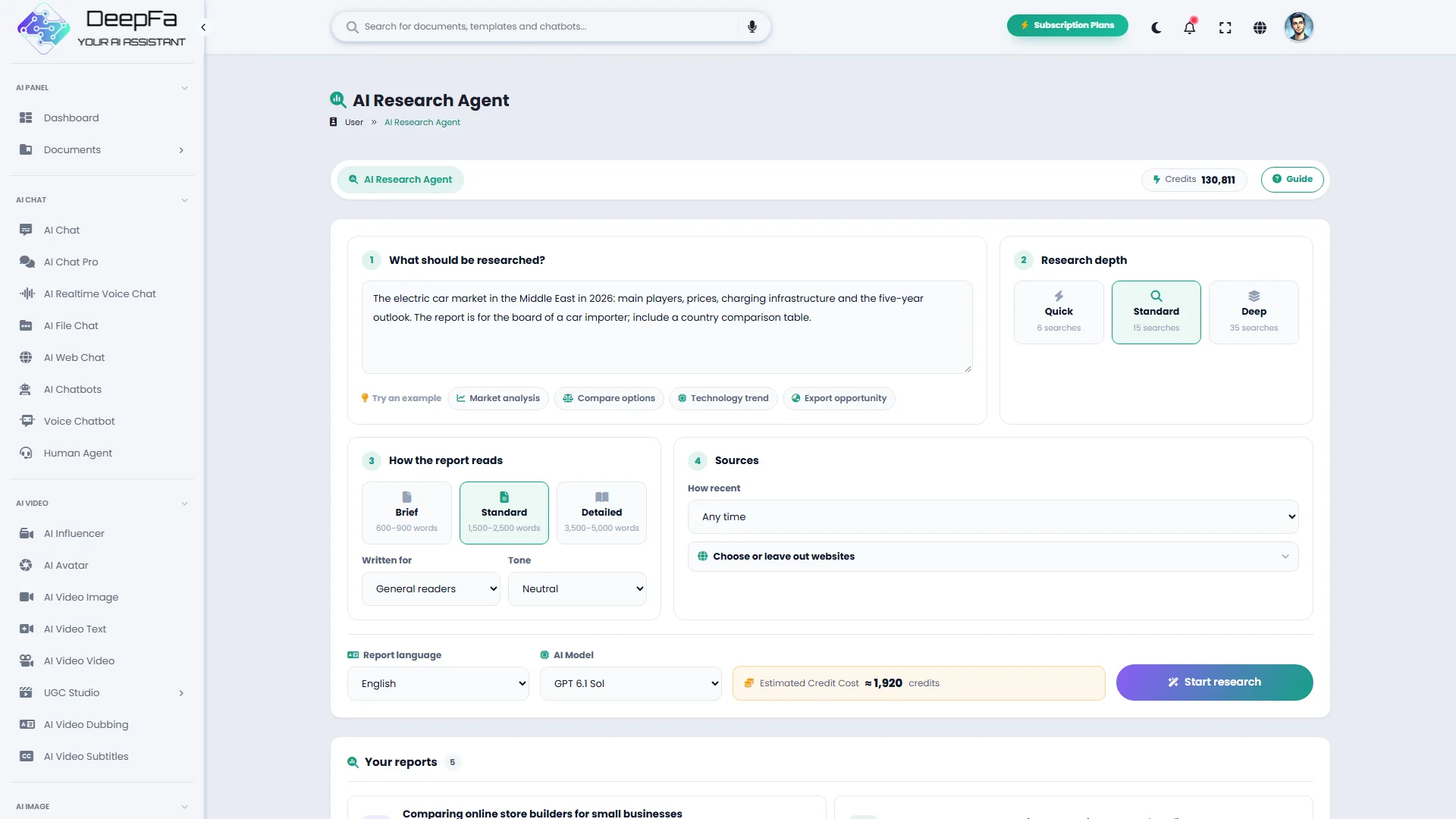This screenshot has width=1456, height=819.
Task: Collapse the AI PANEL section
Action: [x=184, y=88]
